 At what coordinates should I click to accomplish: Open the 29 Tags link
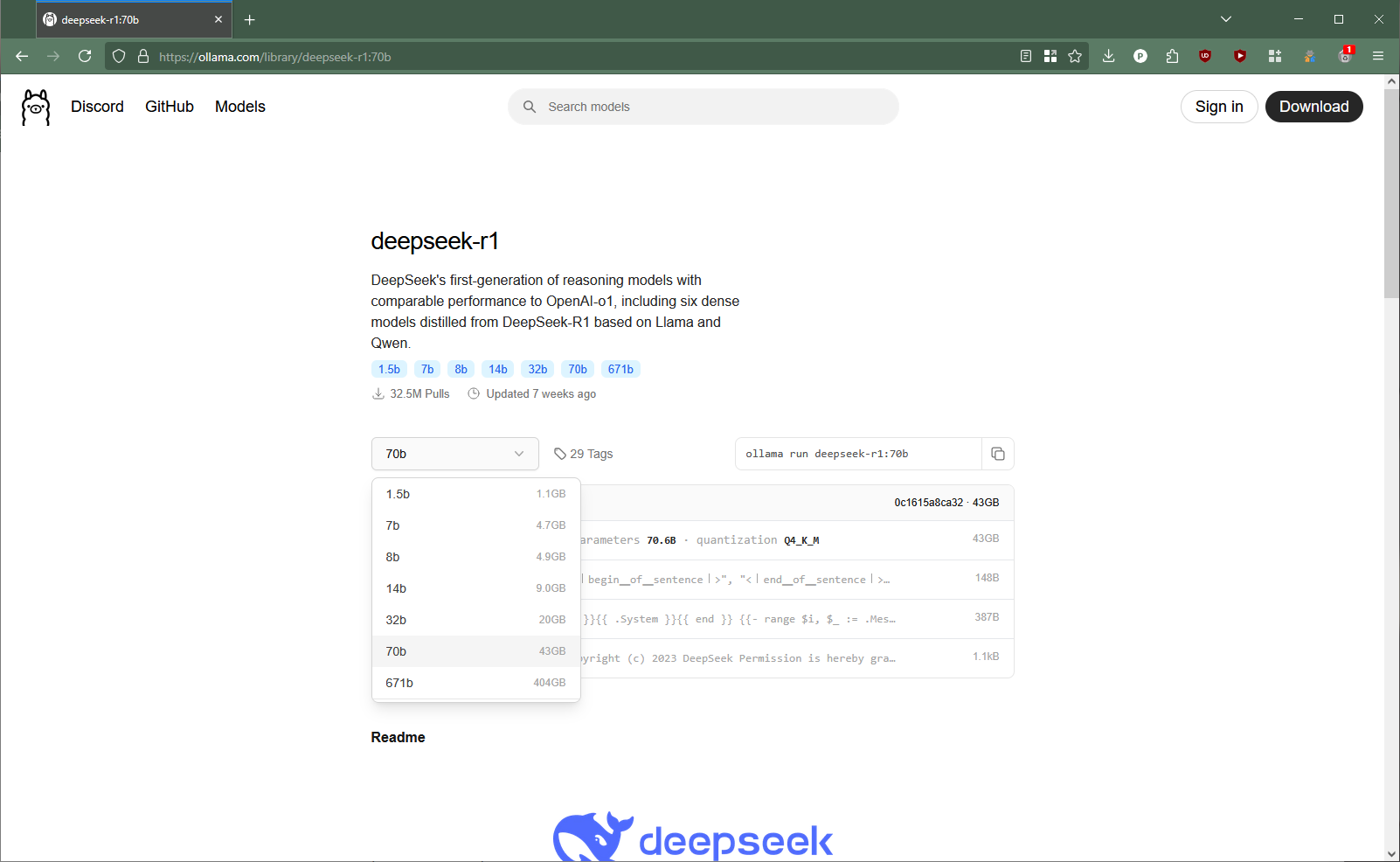coord(584,454)
